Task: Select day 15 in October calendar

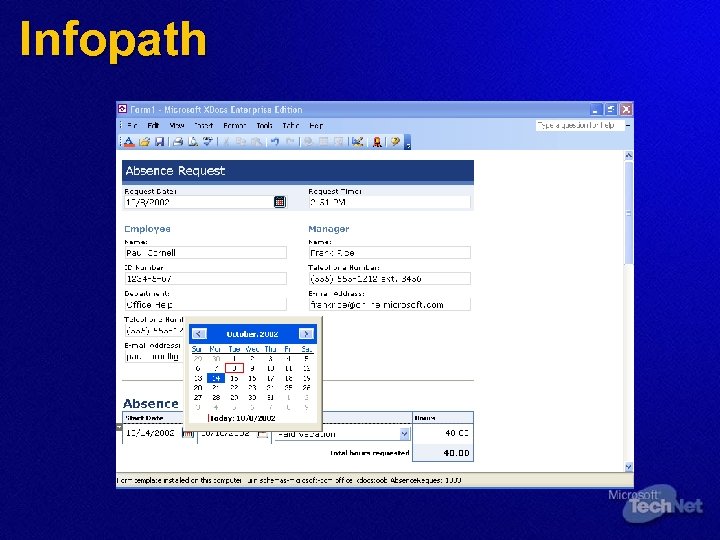Action: (x=234, y=378)
